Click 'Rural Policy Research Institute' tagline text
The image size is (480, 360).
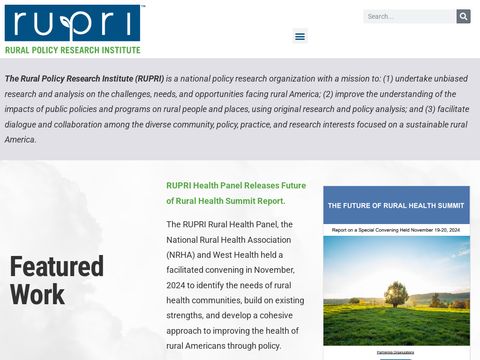(73, 50)
